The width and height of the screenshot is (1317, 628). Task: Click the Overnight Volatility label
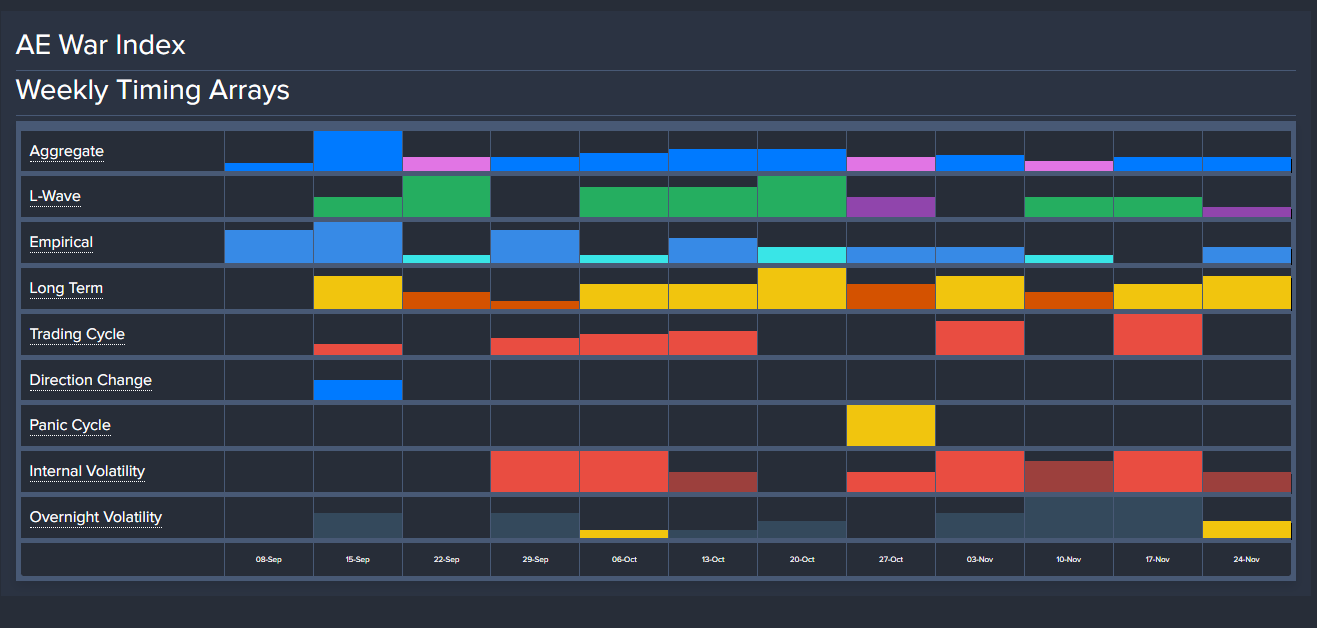(x=95, y=517)
